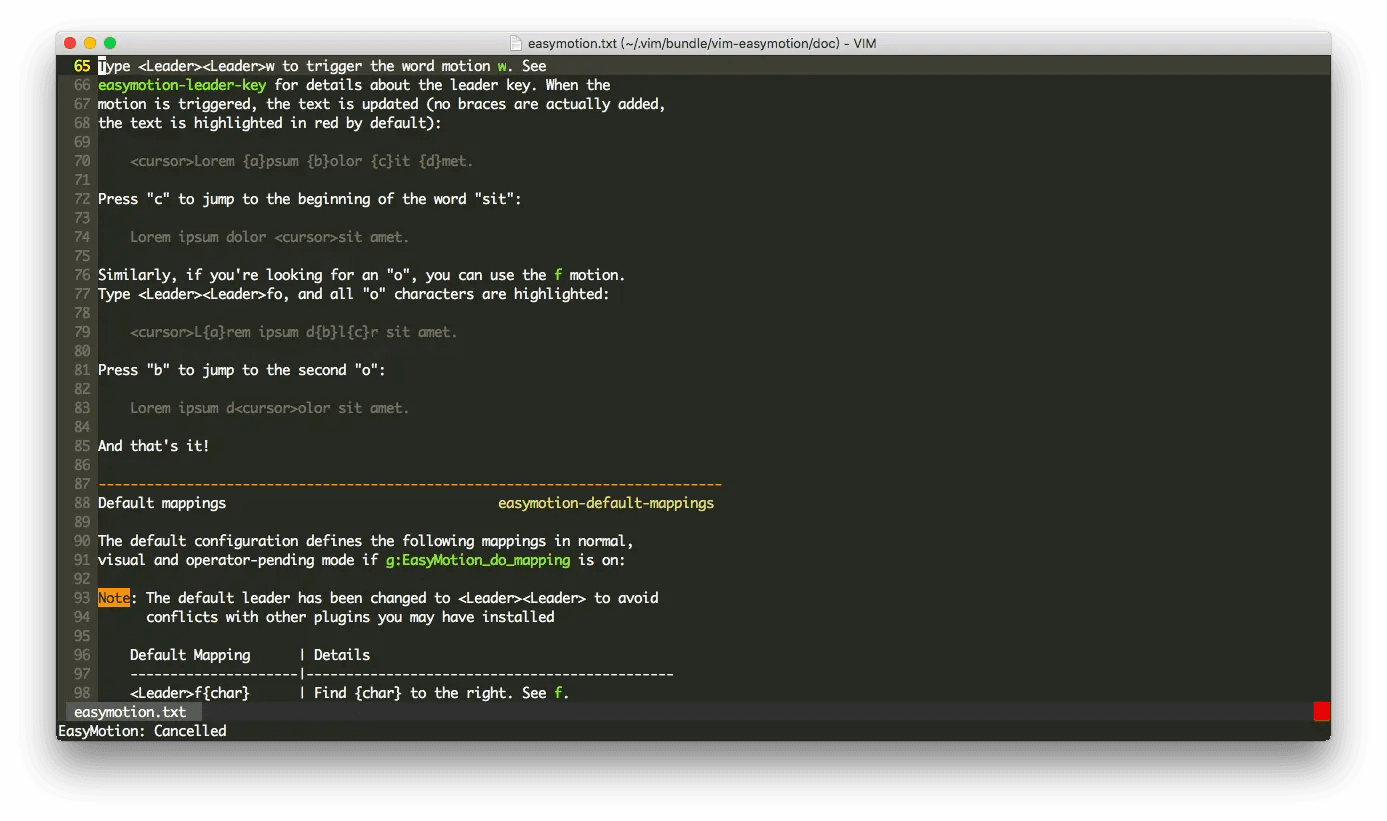Follow the green "f" link before "motion."
The image size is (1387, 821).
558,275
